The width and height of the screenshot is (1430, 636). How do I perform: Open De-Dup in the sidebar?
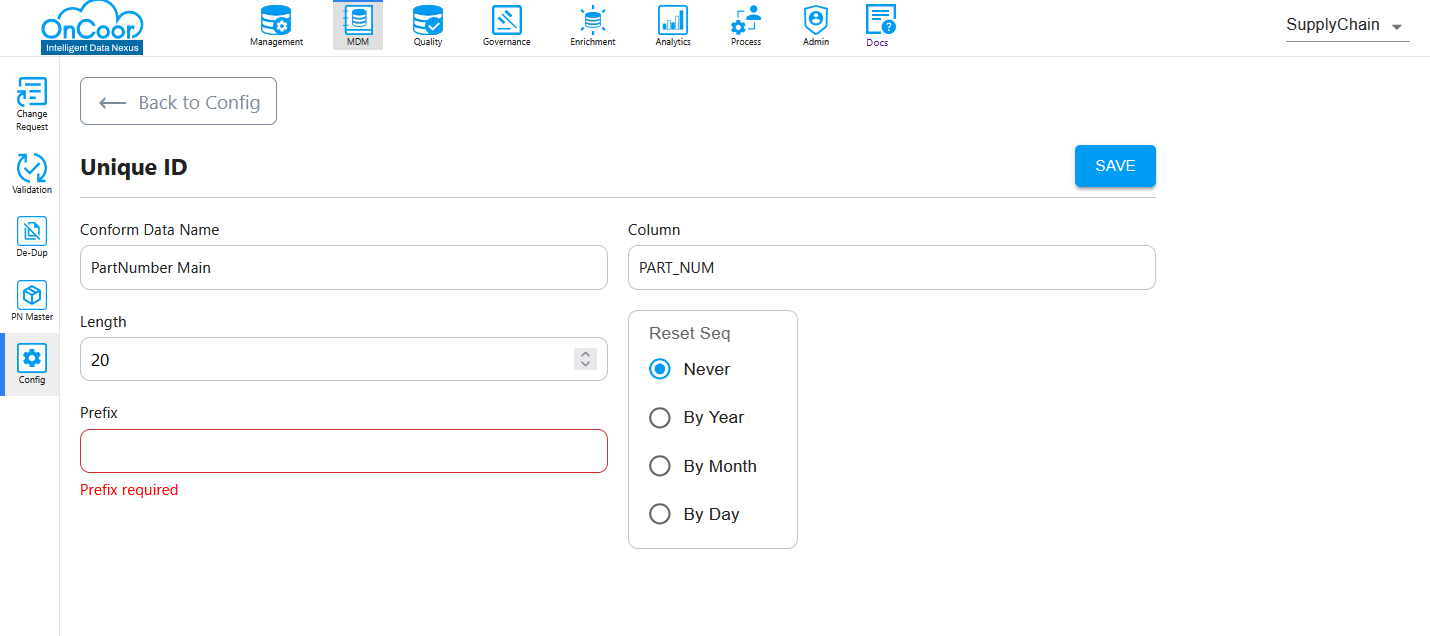(x=32, y=237)
